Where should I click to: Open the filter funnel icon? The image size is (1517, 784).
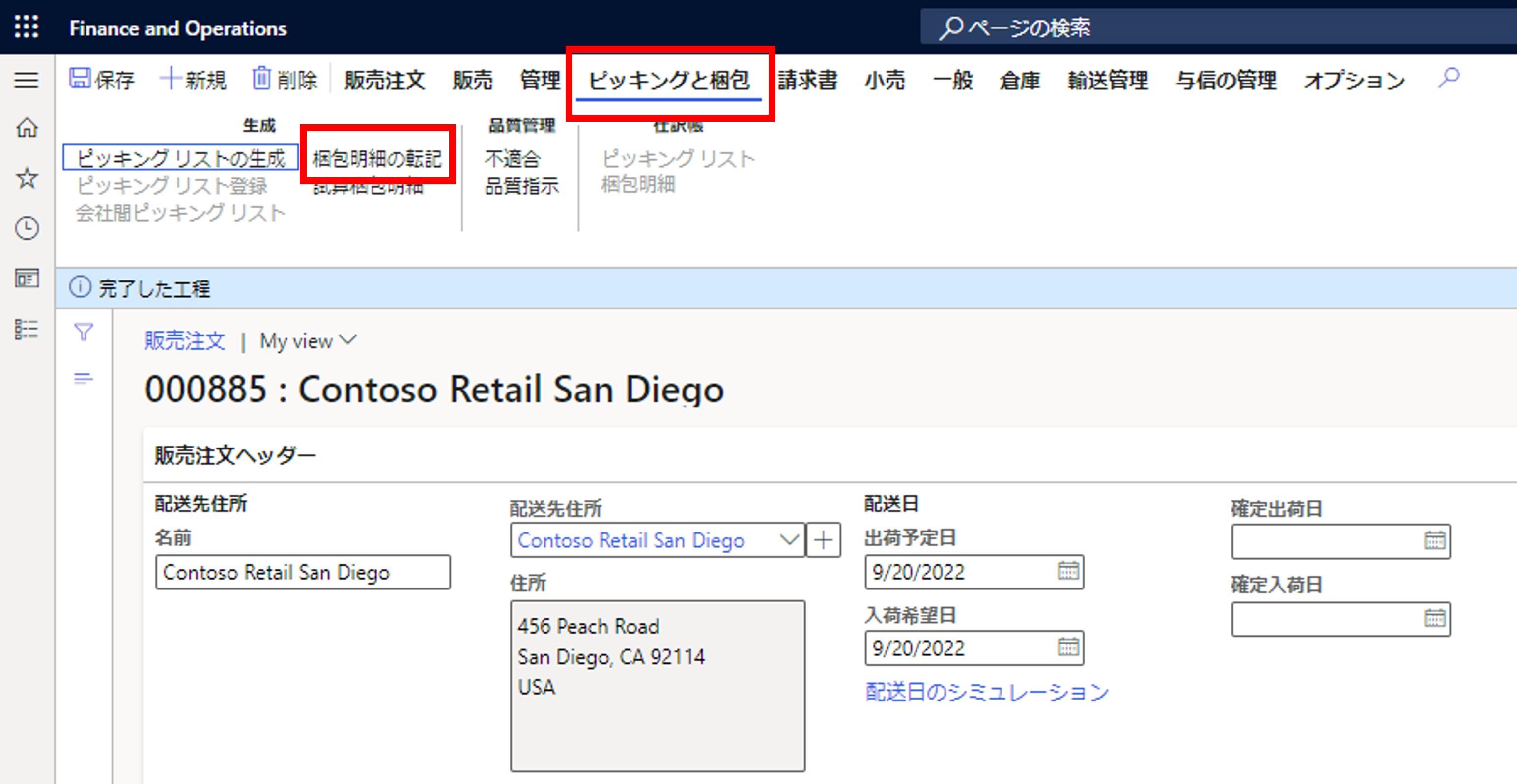[x=84, y=332]
